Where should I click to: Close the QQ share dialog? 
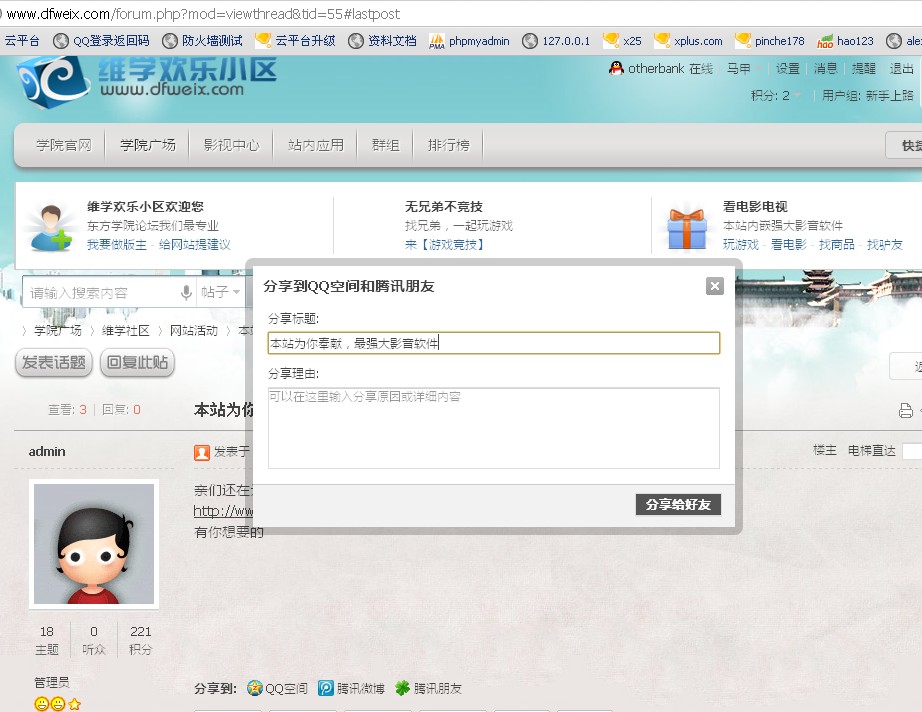tap(714, 286)
